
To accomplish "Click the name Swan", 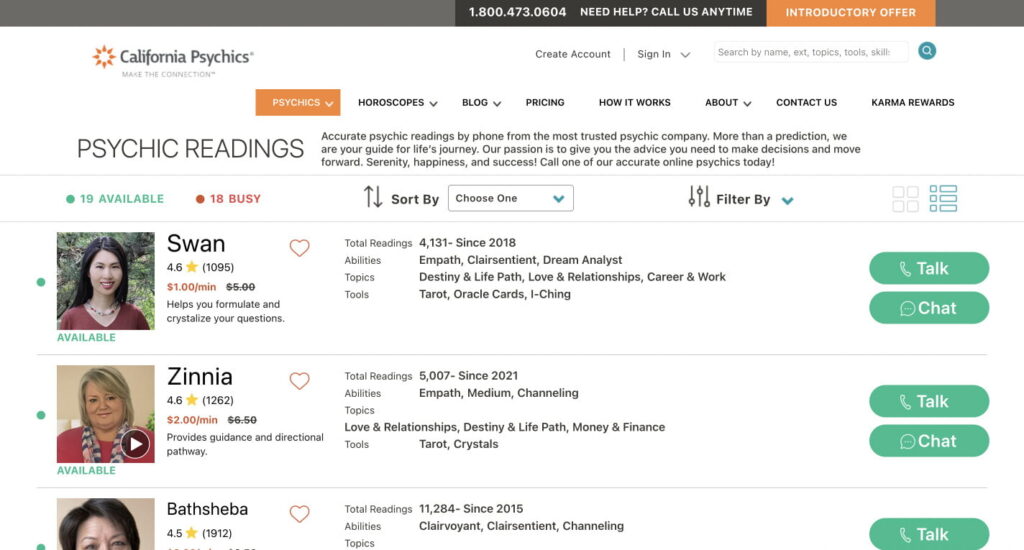I will tap(196, 244).
